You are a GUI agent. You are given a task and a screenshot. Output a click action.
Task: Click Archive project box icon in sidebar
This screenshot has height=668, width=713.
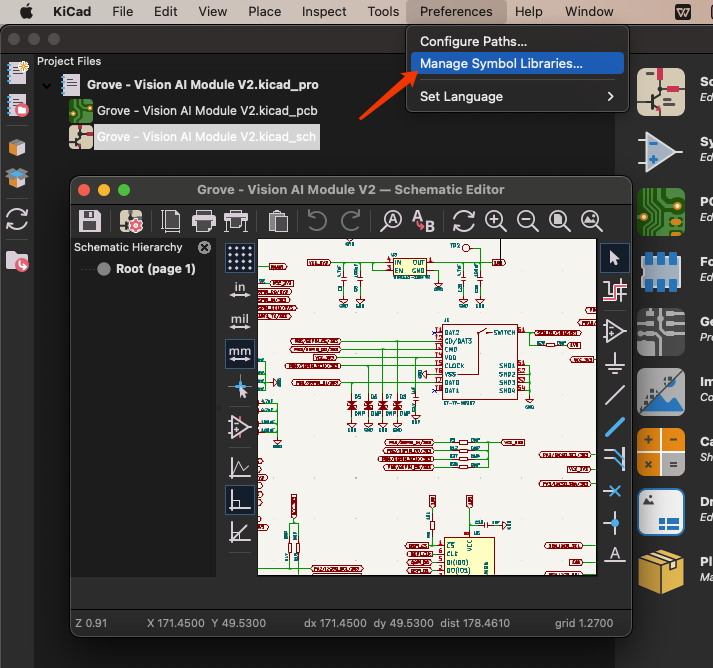(x=17, y=147)
